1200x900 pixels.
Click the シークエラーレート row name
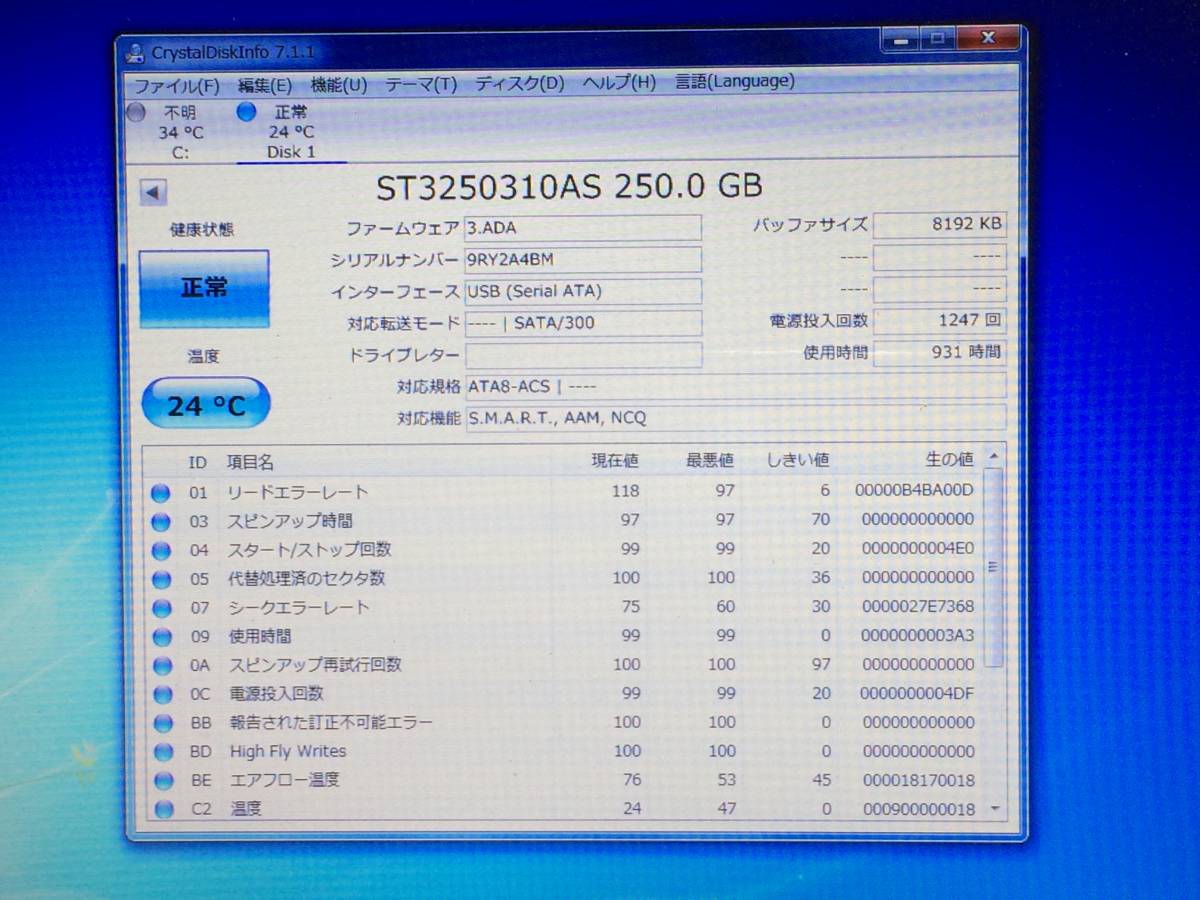click(299, 608)
